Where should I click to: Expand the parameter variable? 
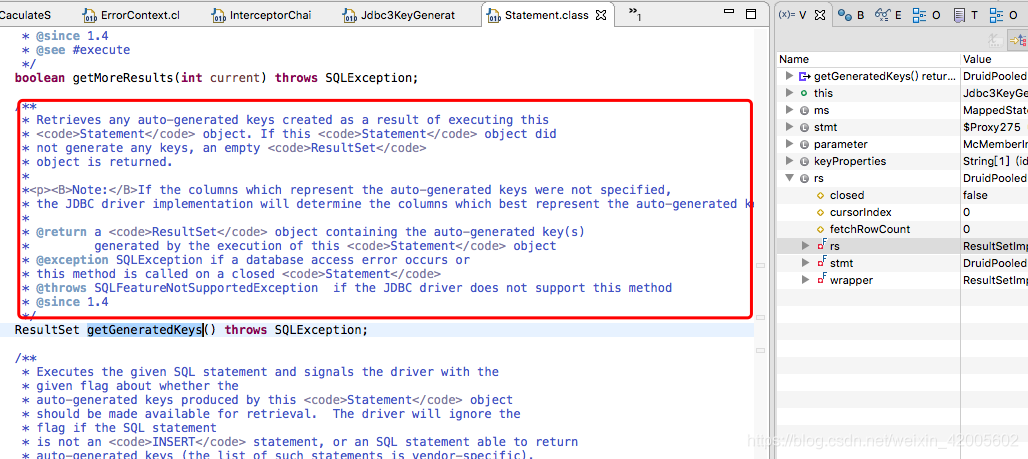[789, 144]
